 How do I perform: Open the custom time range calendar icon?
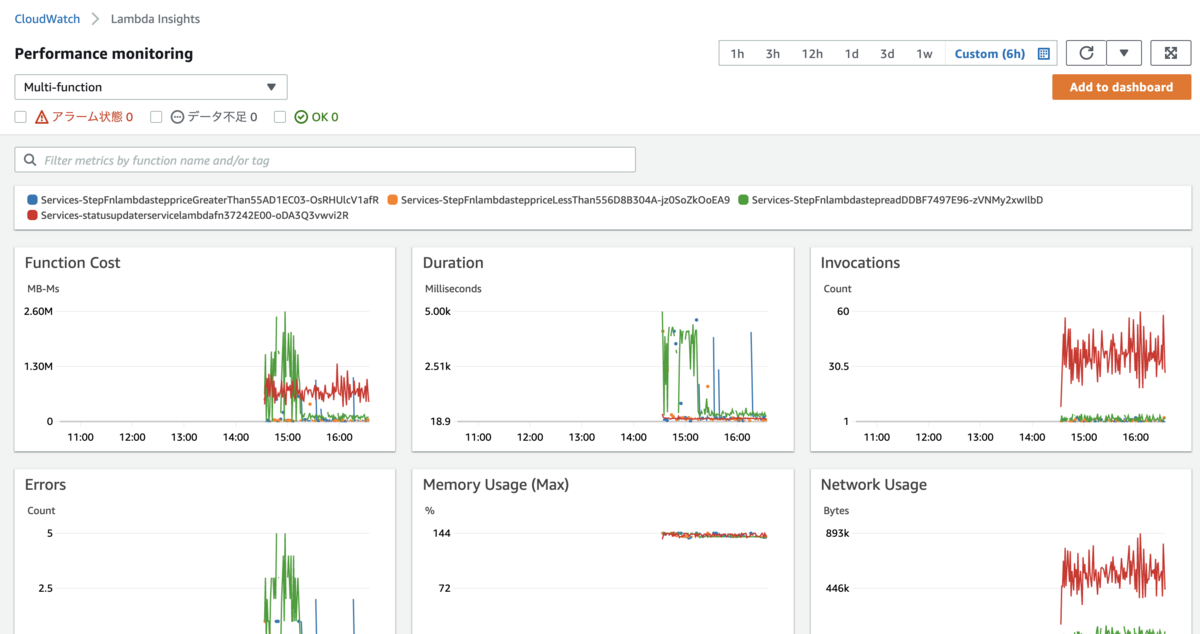click(x=1044, y=54)
